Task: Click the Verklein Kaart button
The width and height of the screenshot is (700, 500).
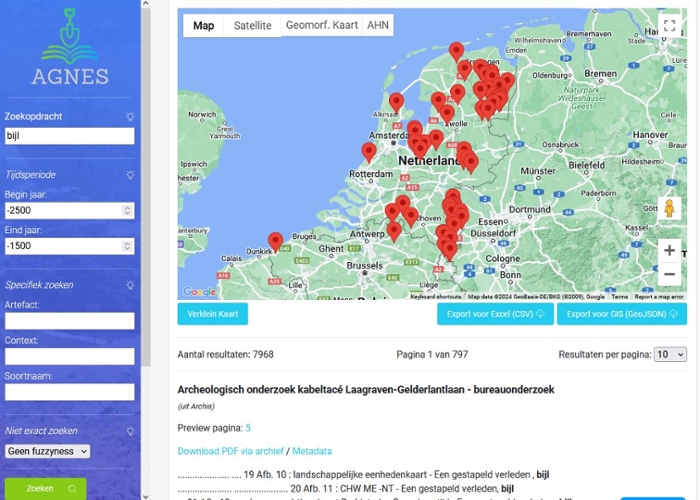Action: pos(212,314)
